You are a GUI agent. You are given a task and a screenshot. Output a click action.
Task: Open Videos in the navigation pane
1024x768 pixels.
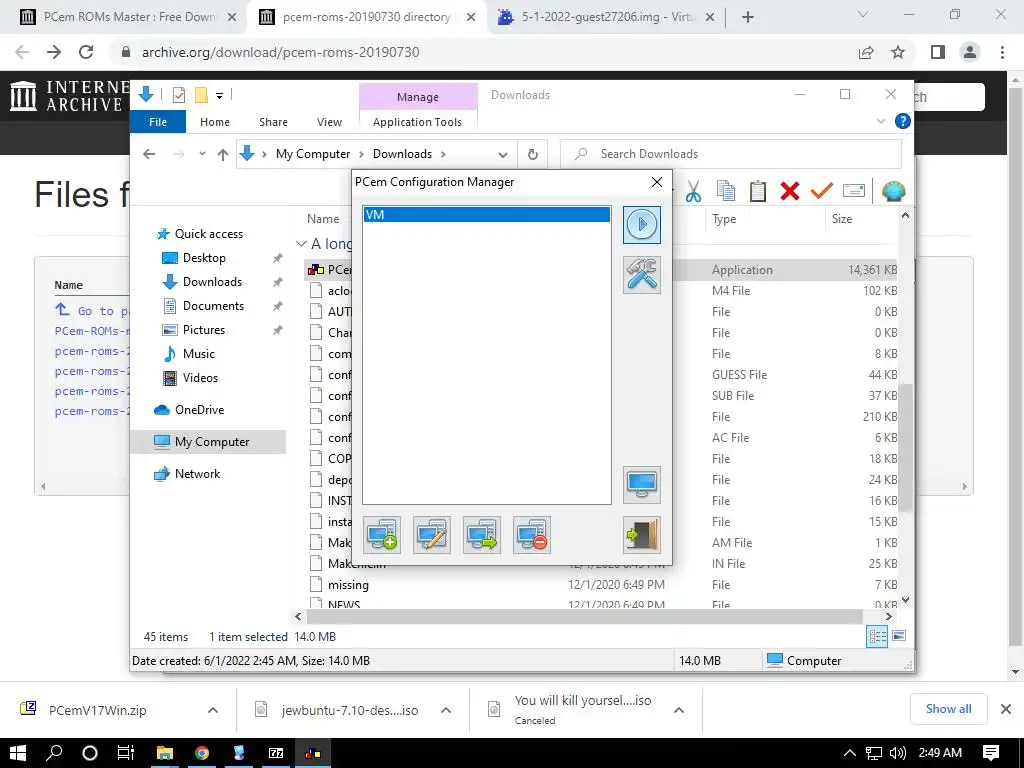click(x=200, y=378)
